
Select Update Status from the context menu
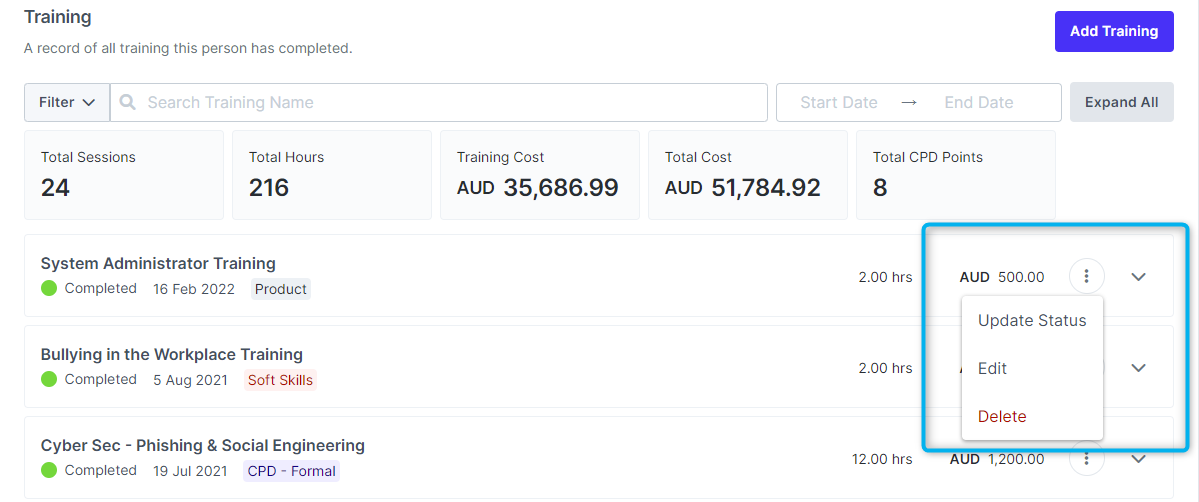pos(1031,321)
